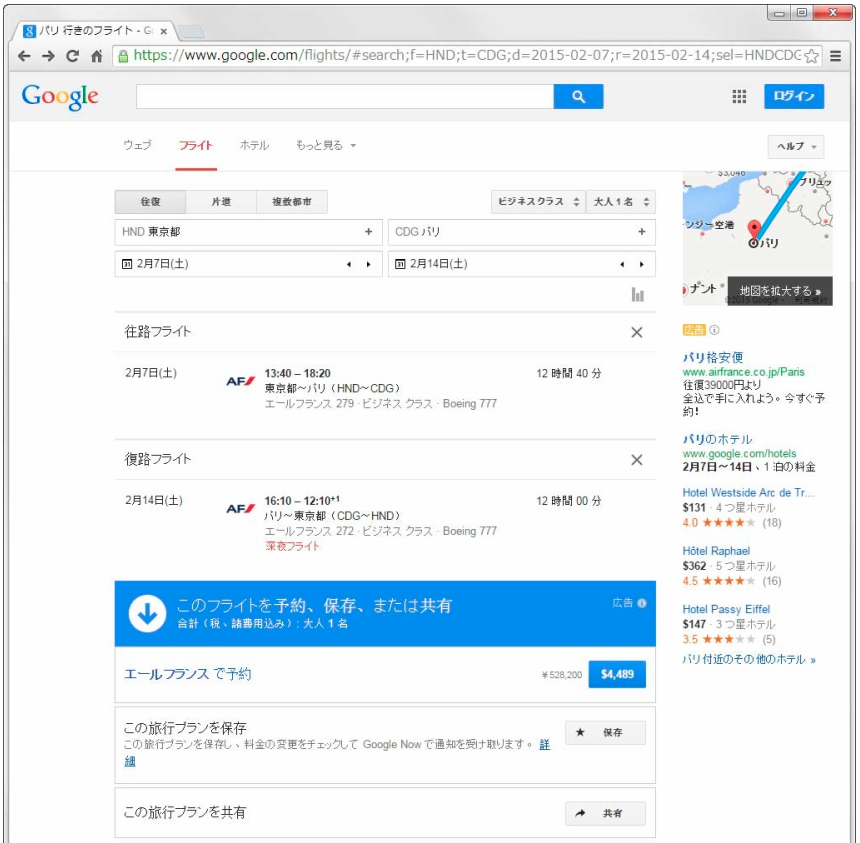Go to previous day for 2月7日 date
This screenshot has width=860, height=843.
(x=349, y=264)
